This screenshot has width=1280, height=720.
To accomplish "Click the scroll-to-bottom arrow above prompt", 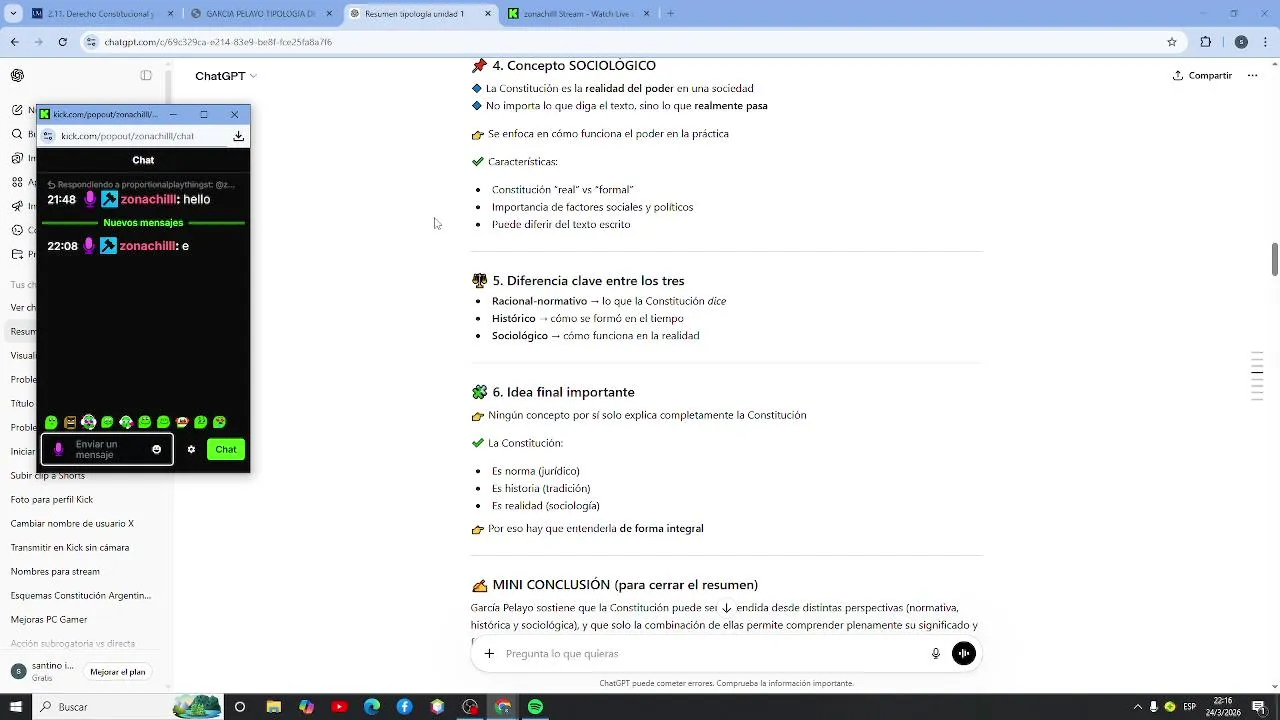I will 727,608.
